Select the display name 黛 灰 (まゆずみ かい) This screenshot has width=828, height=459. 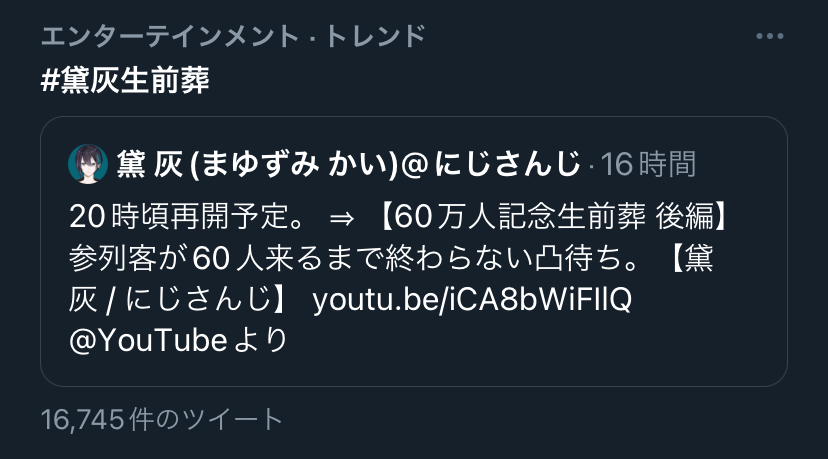click(x=257, y=164)
